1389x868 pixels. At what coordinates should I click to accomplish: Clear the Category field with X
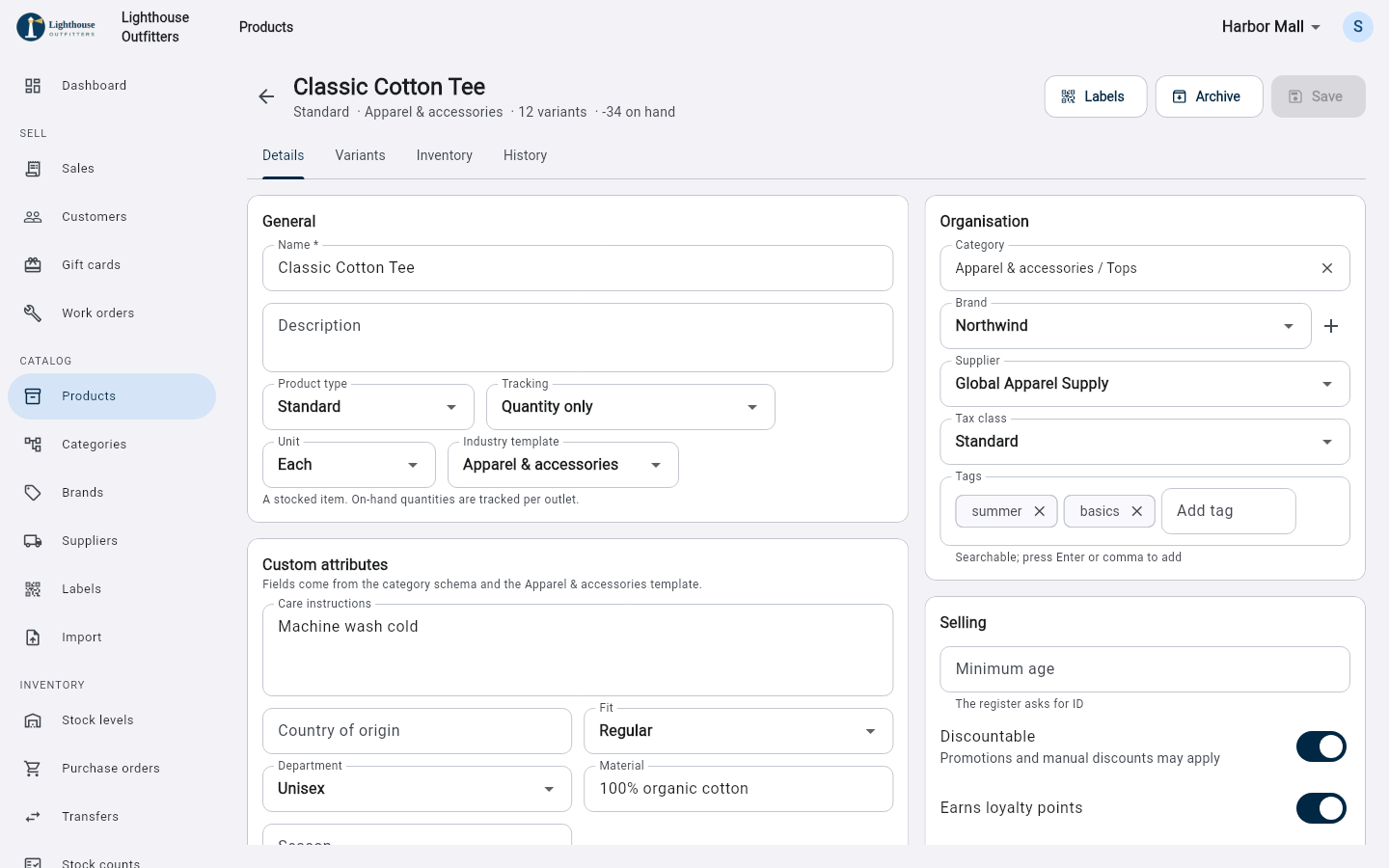(x=1327, y=268)
